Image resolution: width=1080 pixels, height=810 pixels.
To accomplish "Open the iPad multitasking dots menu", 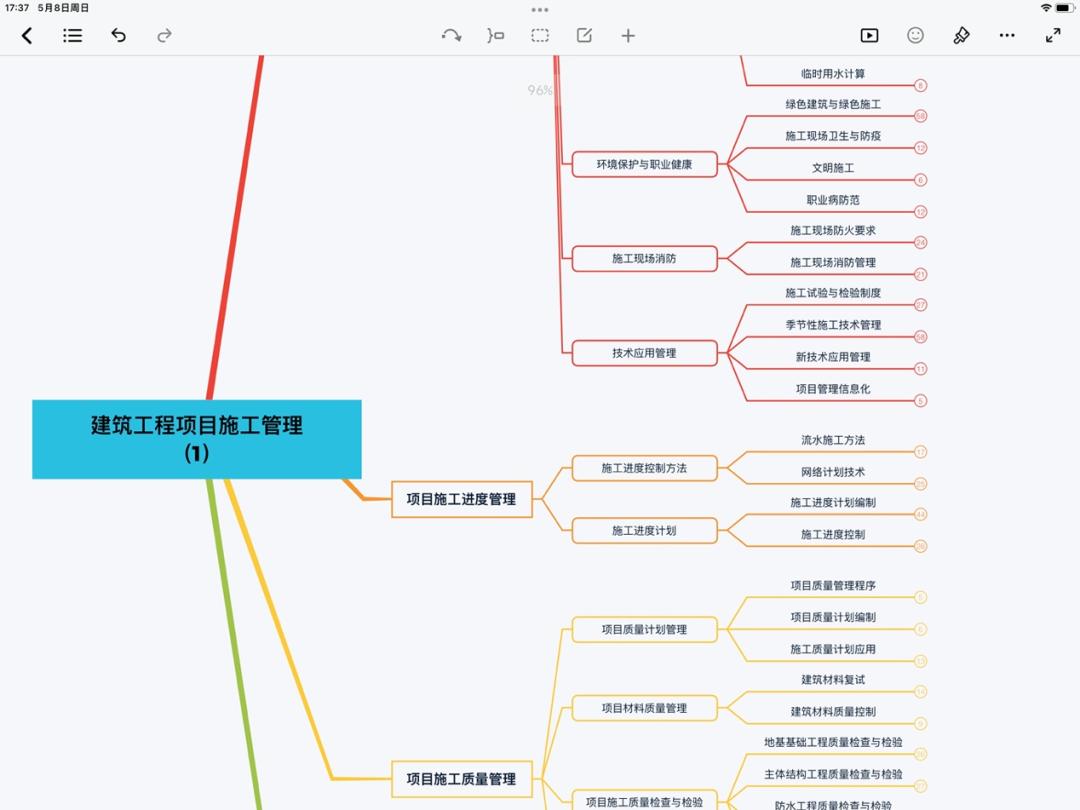I will point(540,9).
